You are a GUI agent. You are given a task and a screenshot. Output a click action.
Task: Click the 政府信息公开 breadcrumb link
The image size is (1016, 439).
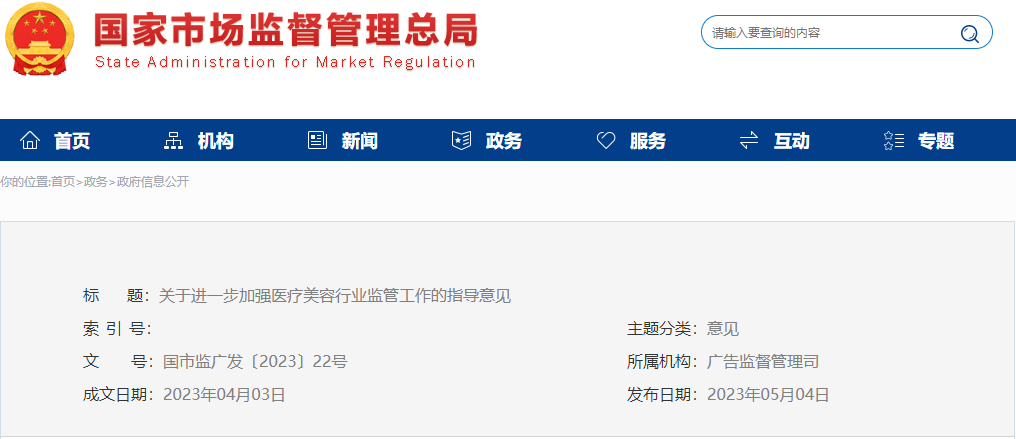(x=153, y=182)
